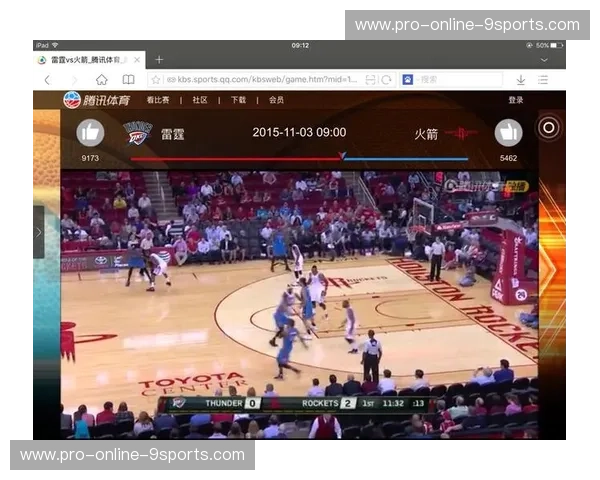Viewport: 600px width, 480px height.
Task: Click the 登录 login link
Action: (x=515, y=100)
